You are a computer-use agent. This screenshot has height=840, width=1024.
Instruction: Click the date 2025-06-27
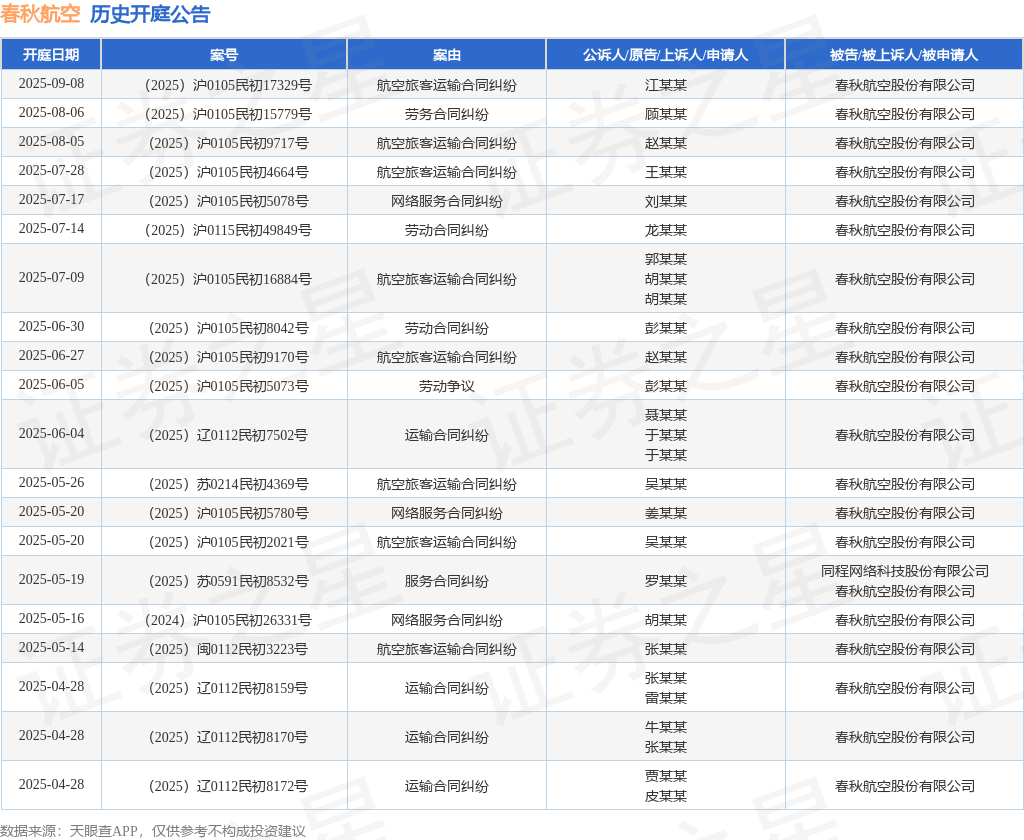click(x=51, y=355)
